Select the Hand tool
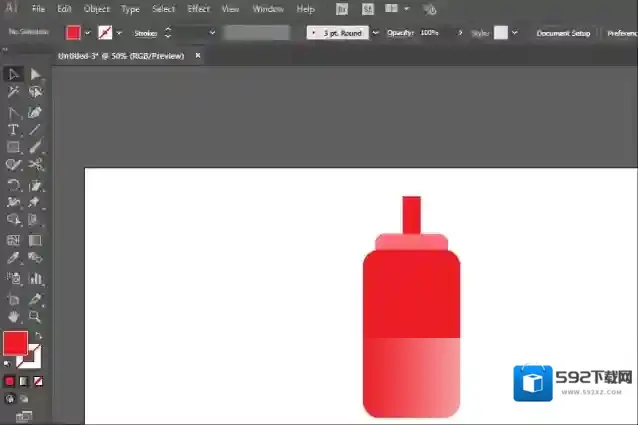The image size is (638, 425). 14,316
